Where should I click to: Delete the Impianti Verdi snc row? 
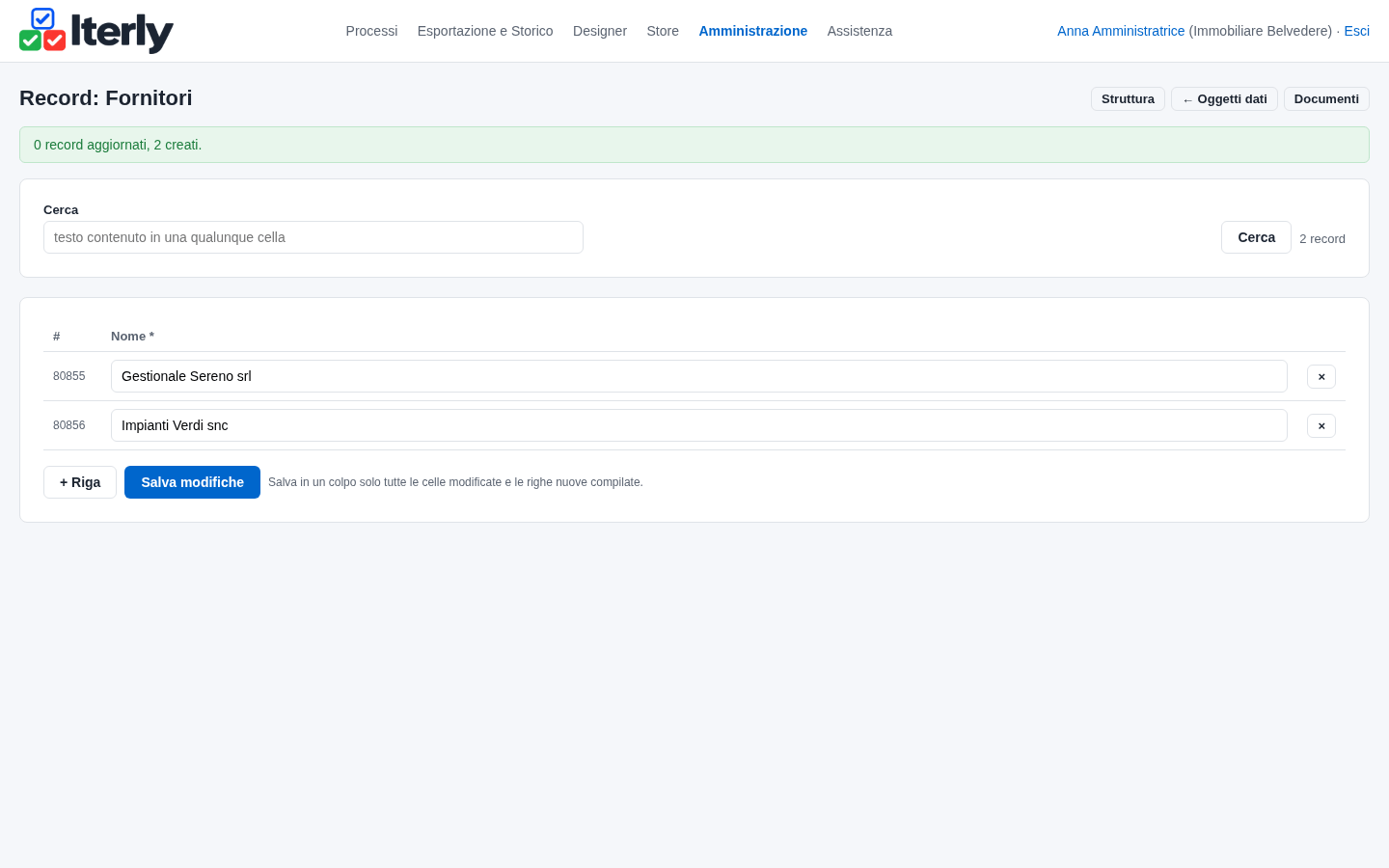(1321, 425)
